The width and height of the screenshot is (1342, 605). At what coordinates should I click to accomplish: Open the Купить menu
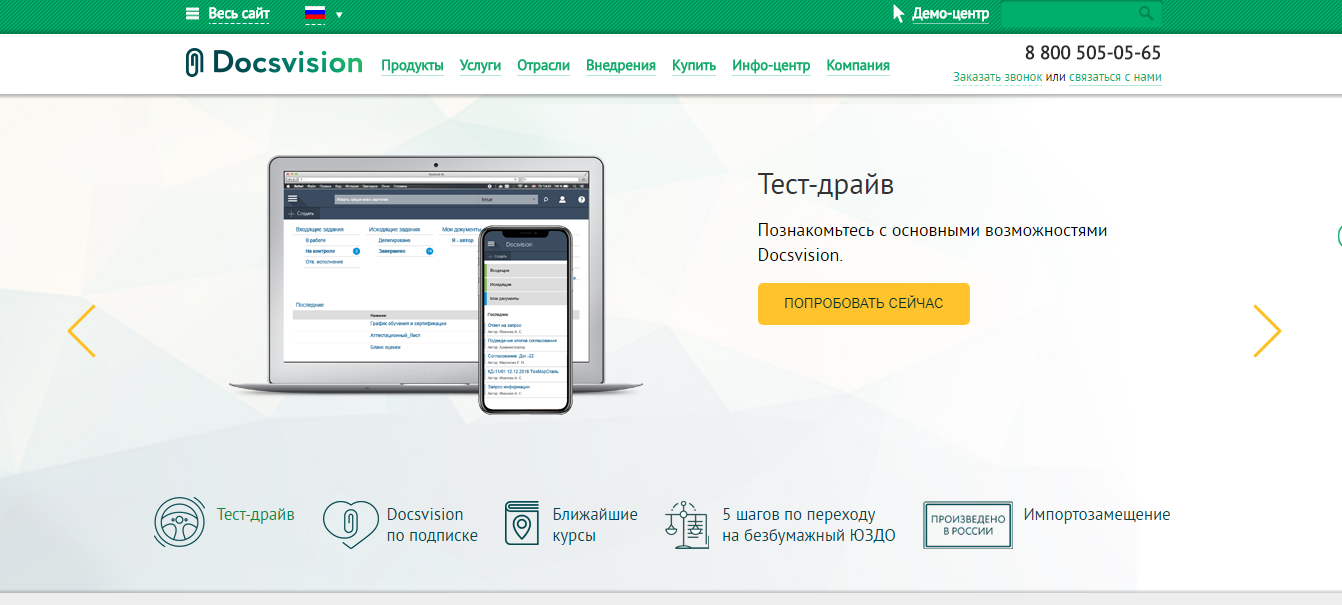tap(694, 66)
